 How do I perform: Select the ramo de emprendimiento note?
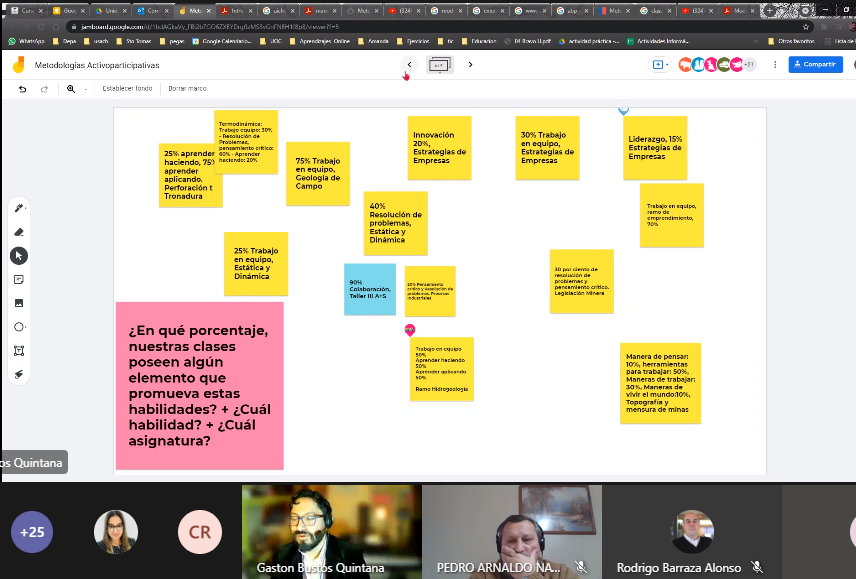671,216
